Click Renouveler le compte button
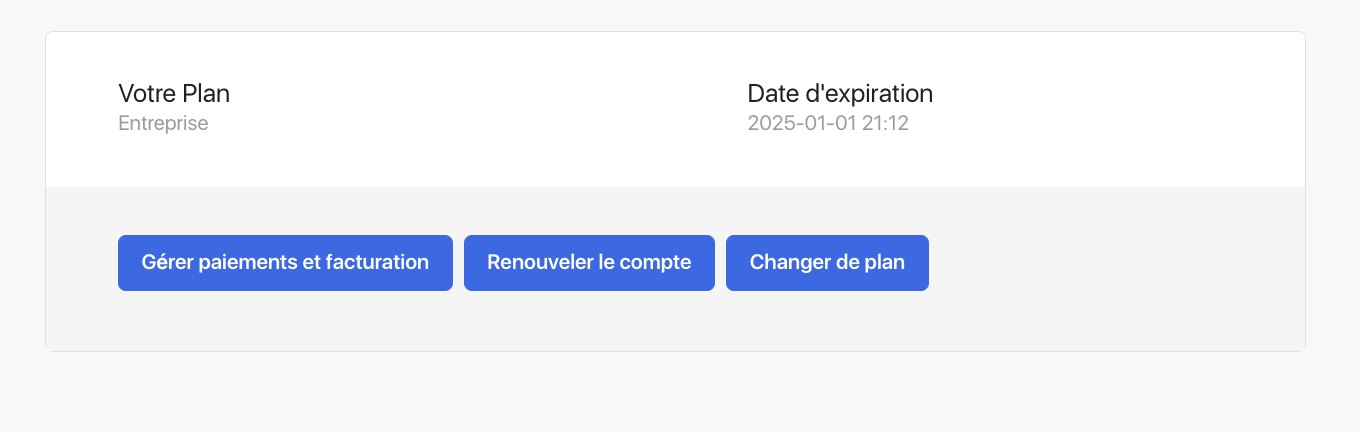This screenshot has width=1360, height=432. [x=589, y=263]
